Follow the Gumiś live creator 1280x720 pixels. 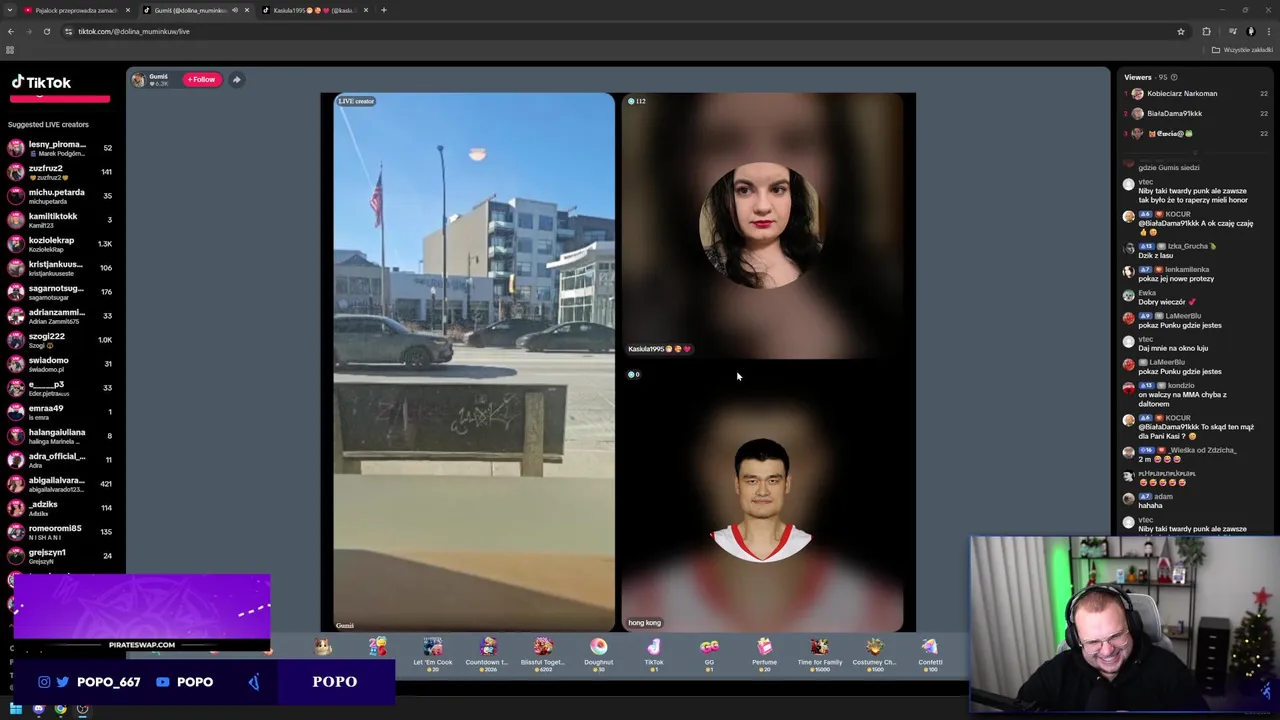coord(201,79)
